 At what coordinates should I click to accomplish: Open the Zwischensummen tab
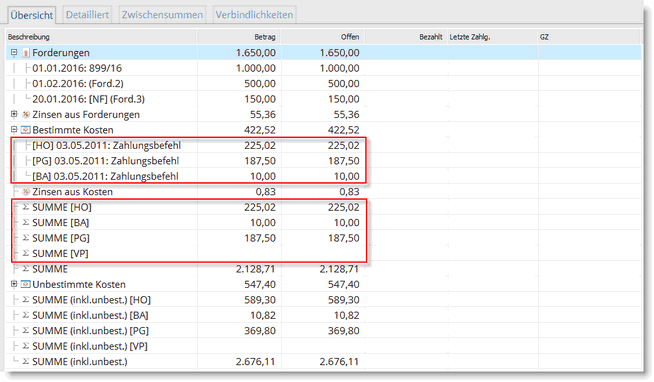coord(162,15)
